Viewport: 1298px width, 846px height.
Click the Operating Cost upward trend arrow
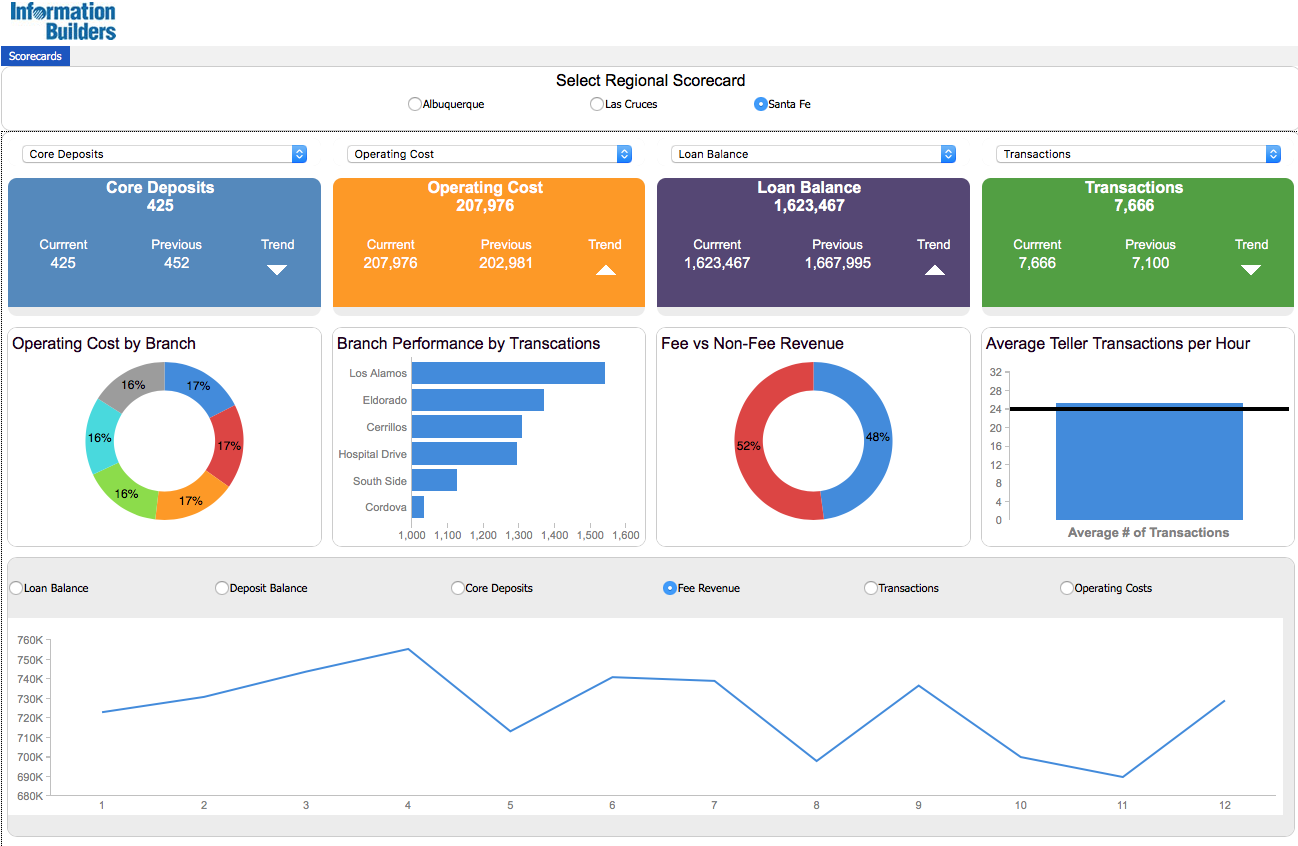coord(605,269)
